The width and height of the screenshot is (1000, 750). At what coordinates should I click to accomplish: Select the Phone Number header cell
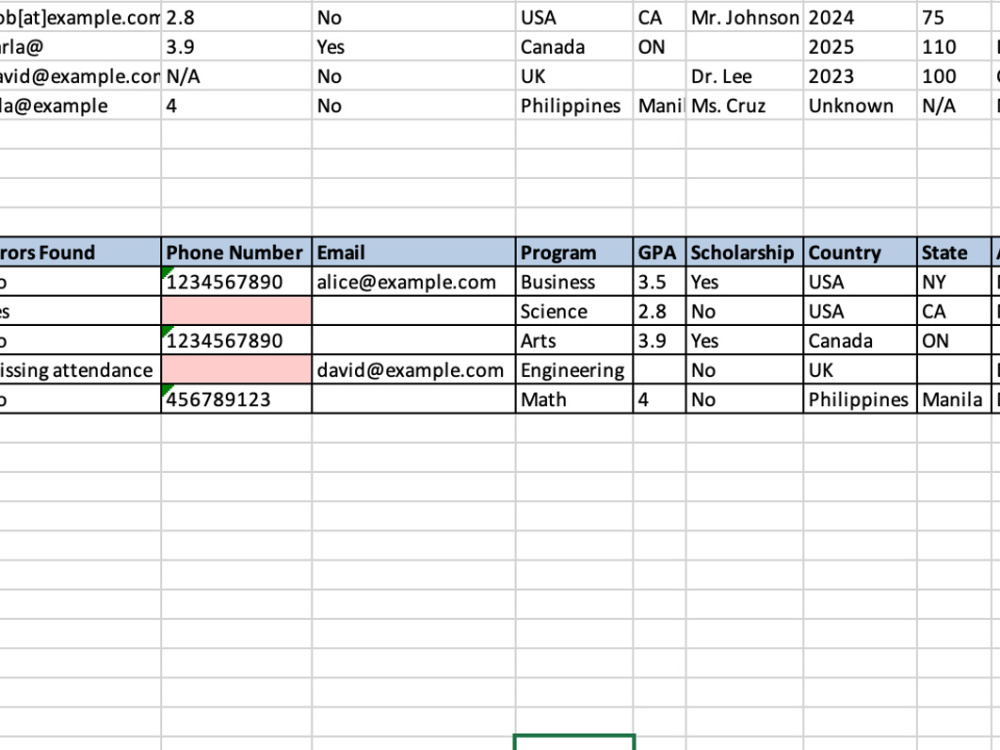click(237, 252)
